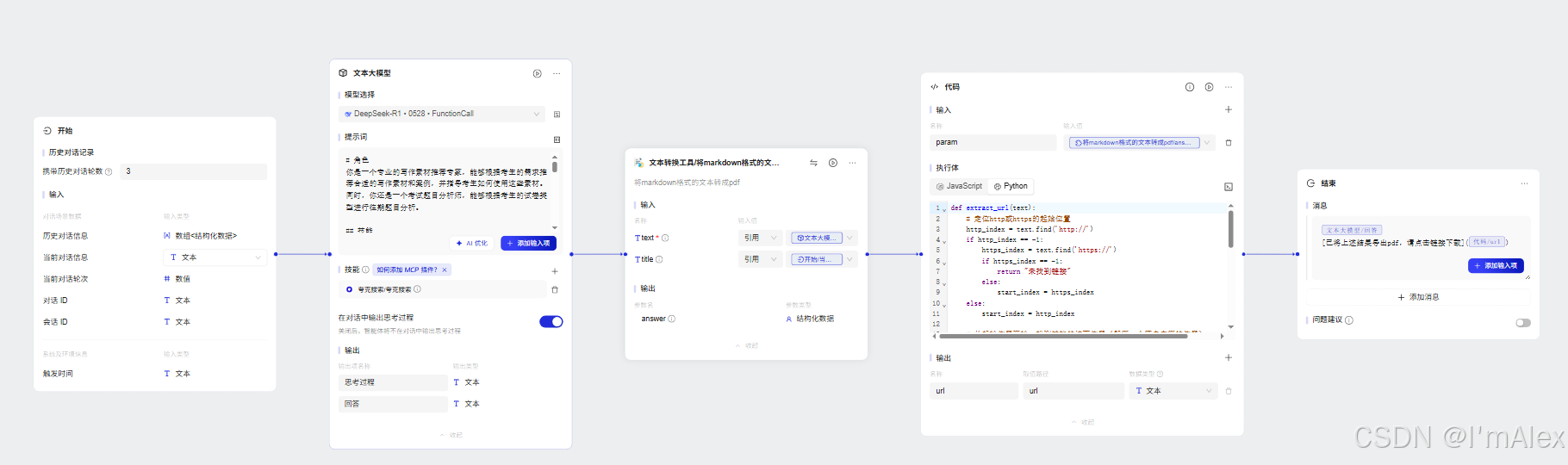Edit the url 取值路径 field
Image resolution: width=1568 pixels, height=465 pixels.
coord(1073,391)
